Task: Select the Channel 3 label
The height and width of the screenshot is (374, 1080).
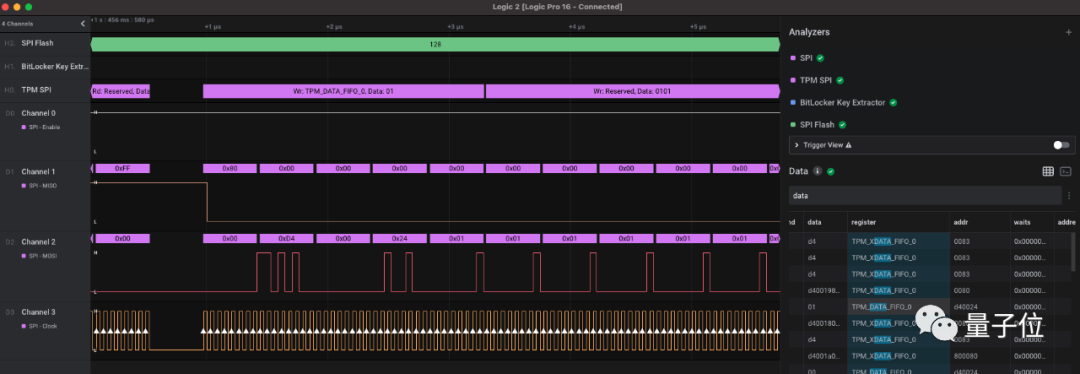Action: pyautogui.click(x=39, y=312)
